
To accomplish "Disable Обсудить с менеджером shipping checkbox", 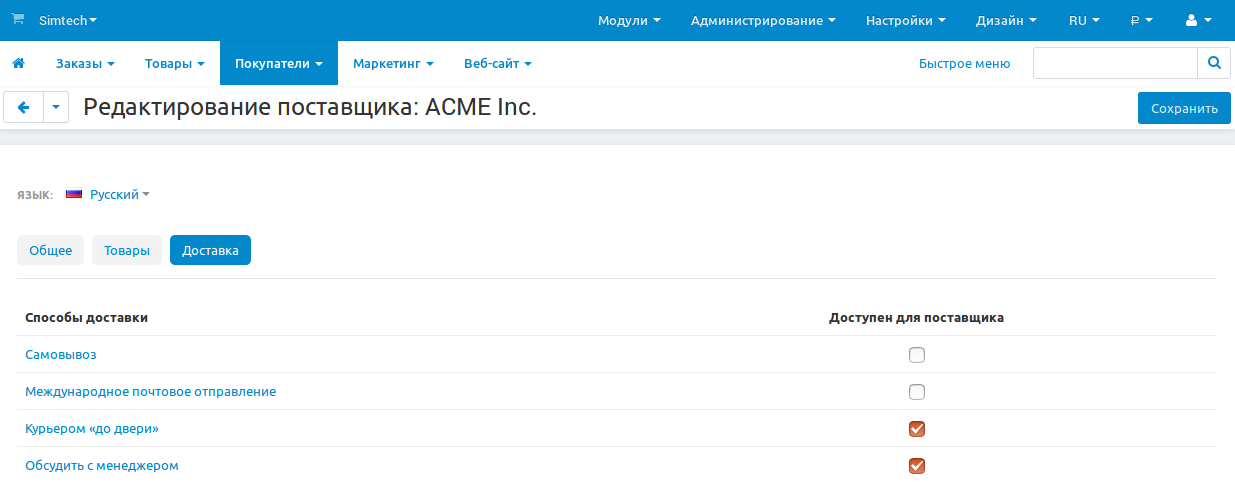I will click(917, 466).
